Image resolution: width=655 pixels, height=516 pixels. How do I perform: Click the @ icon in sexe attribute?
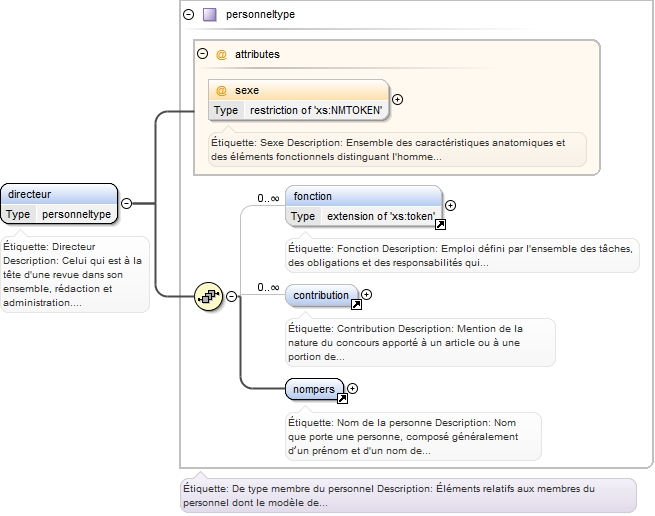pos(221,91)
